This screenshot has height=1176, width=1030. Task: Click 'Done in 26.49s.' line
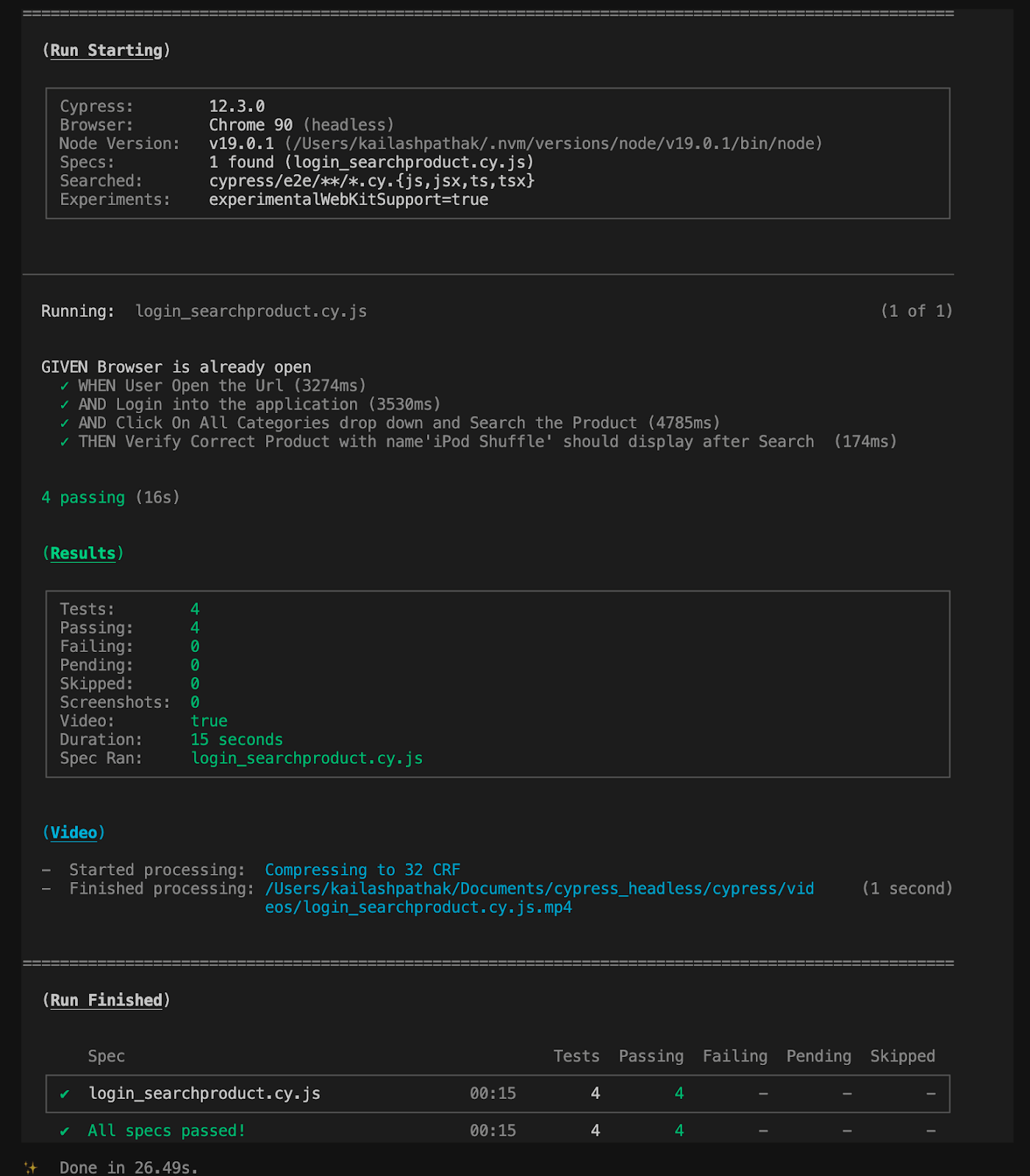[x=129, y=1168]
